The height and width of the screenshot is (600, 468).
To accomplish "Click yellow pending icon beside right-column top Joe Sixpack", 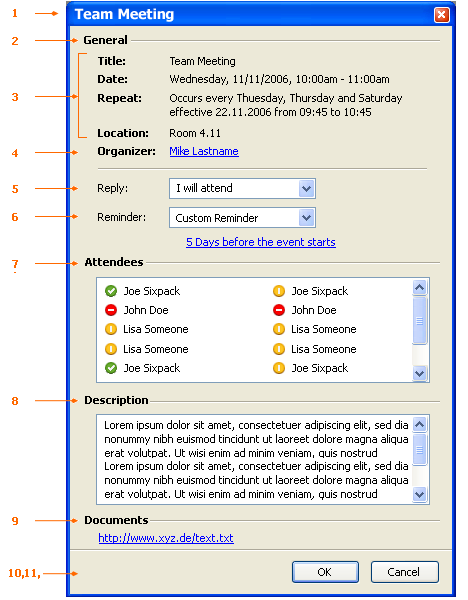I will (279, 291).
